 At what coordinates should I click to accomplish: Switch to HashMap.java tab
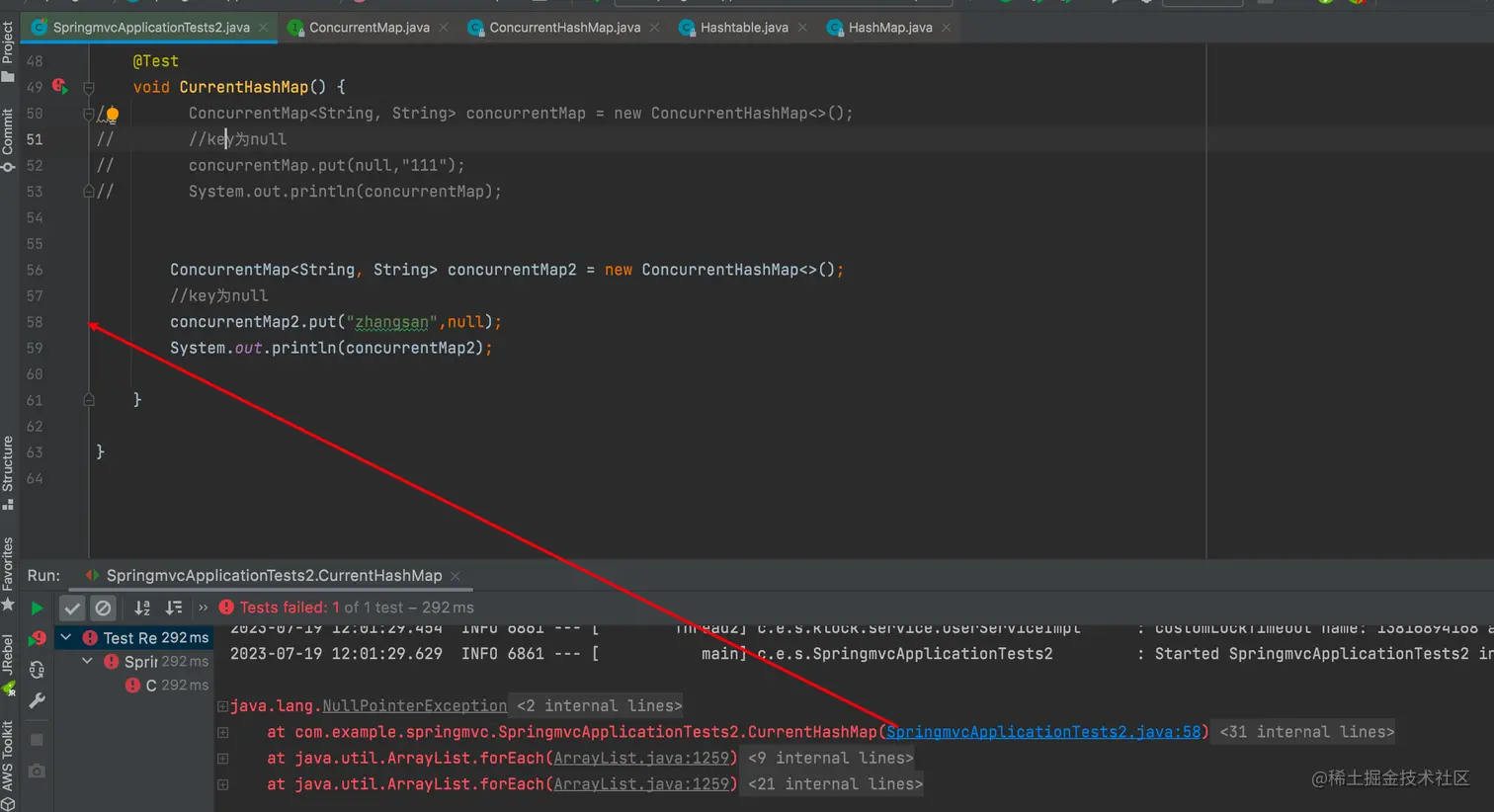point(889,28)
